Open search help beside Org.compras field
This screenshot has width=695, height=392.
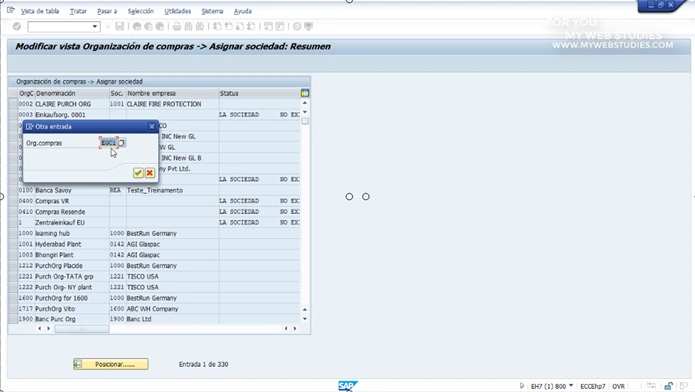[121, 143]
